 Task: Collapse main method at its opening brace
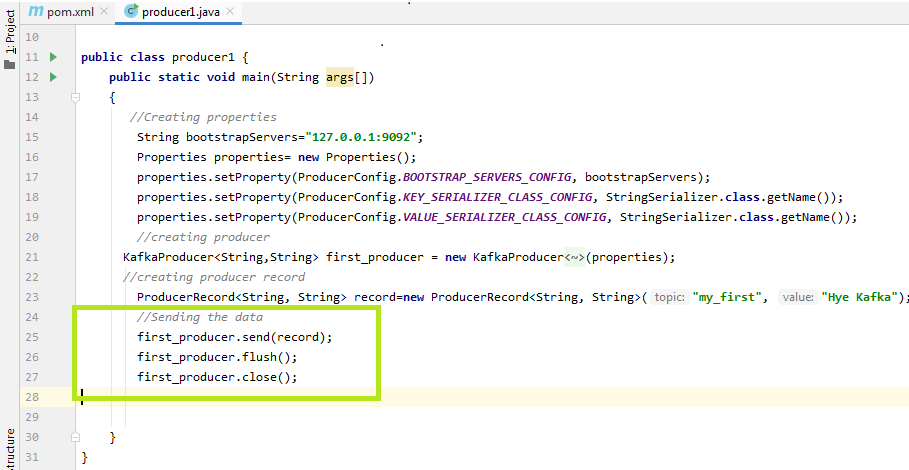click(75, 97)
